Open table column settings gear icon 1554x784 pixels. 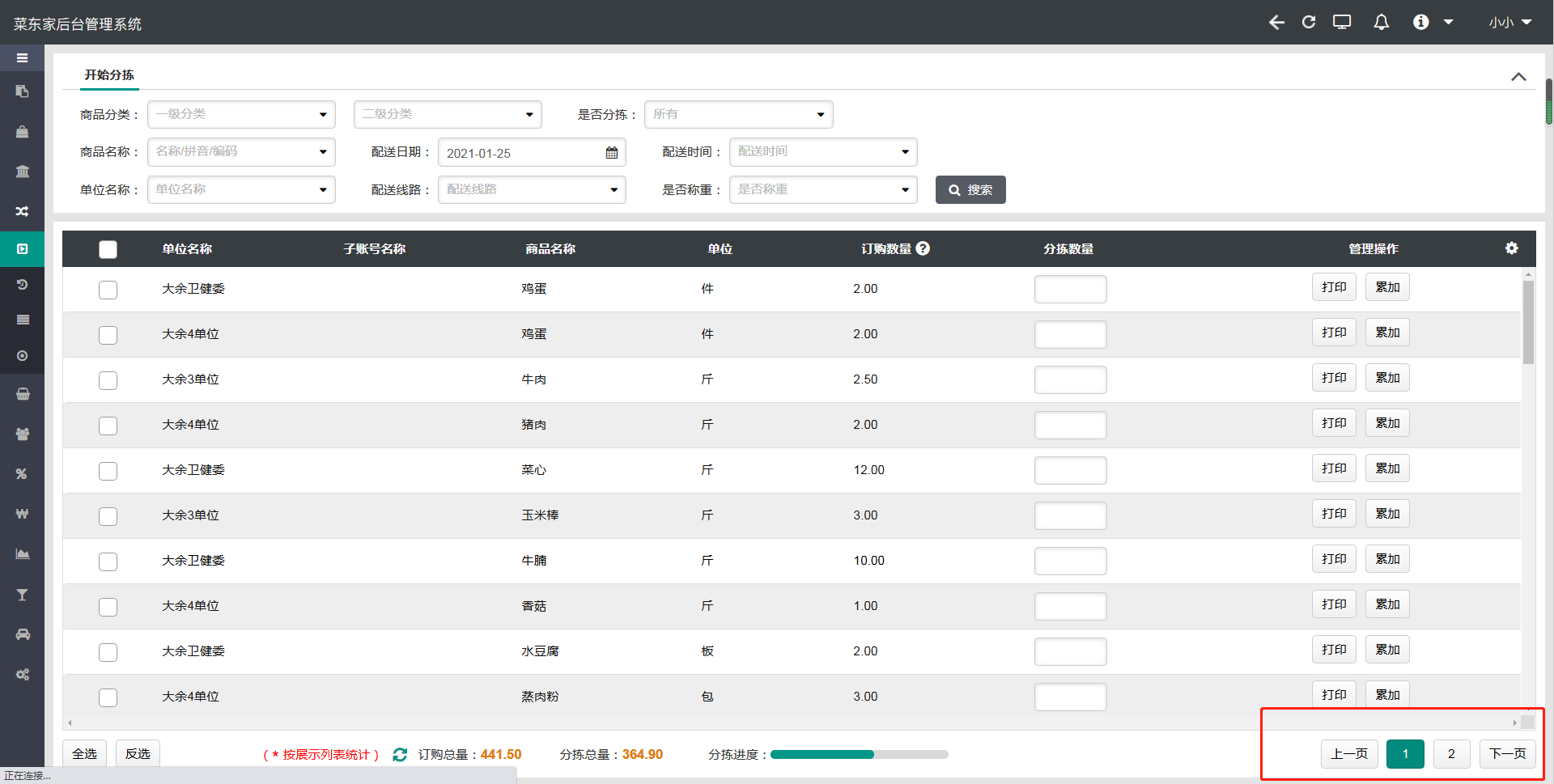[x=1511, y=248]
